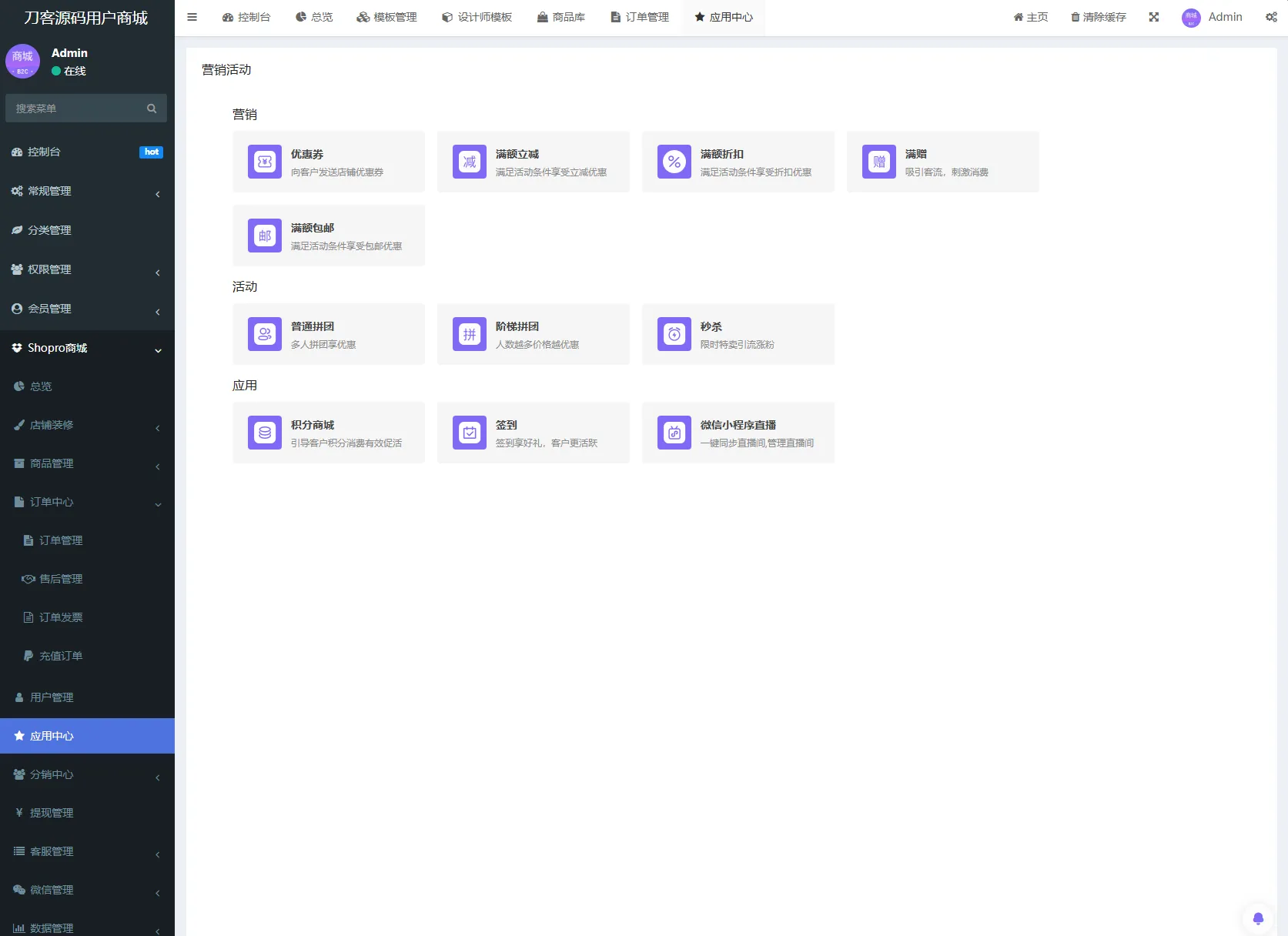
Task: Open the 满额折扣 discount app icon
Action: [x=674, y=162]
